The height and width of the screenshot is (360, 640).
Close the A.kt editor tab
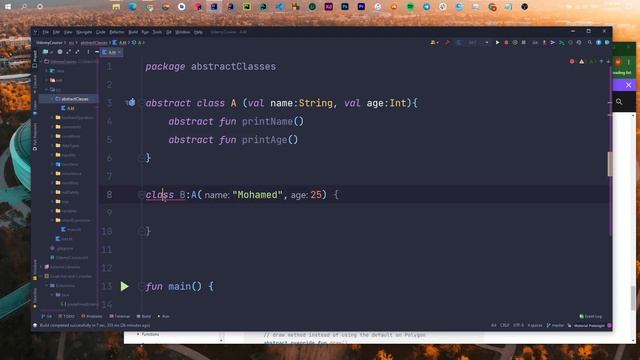point(119,52)
